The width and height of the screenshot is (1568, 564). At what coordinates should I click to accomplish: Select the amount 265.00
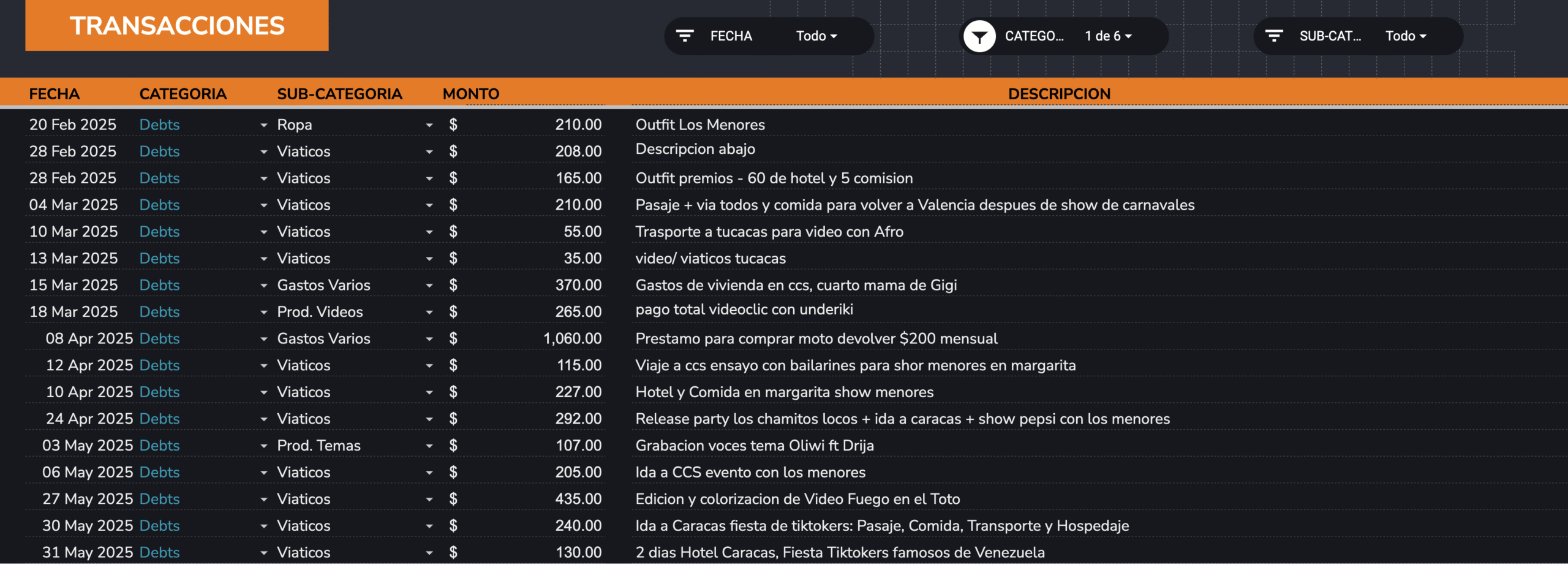(x=578, y=311)
